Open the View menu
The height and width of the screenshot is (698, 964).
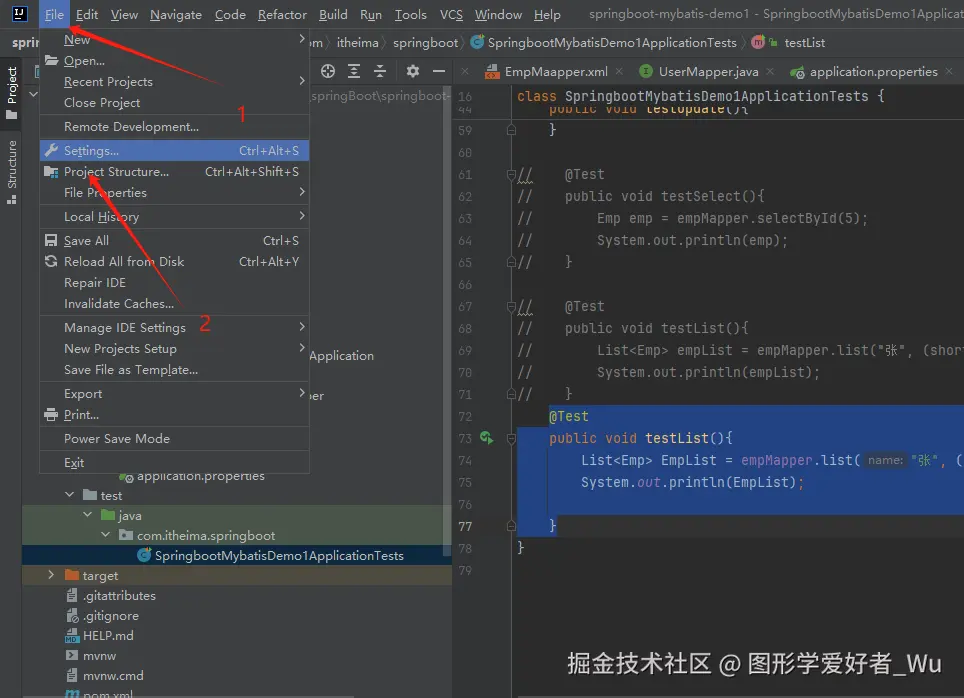click(124, 14)
